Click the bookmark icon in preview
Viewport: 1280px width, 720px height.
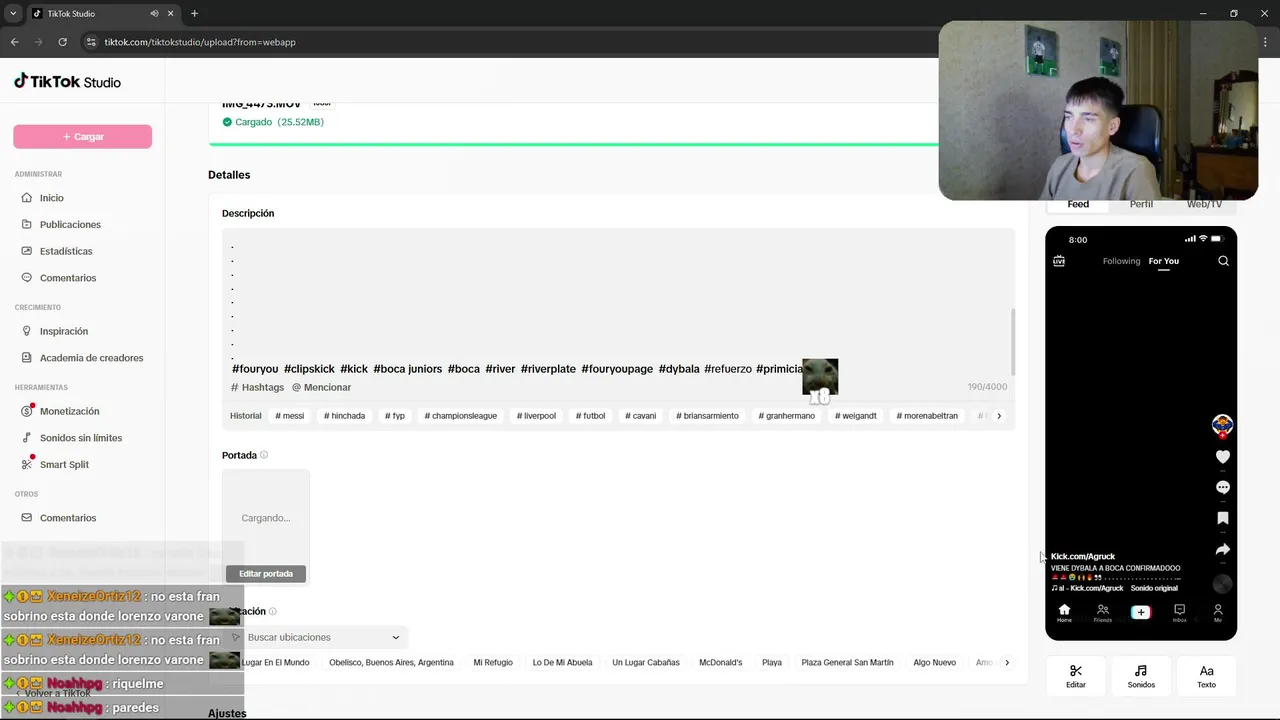1222,519
